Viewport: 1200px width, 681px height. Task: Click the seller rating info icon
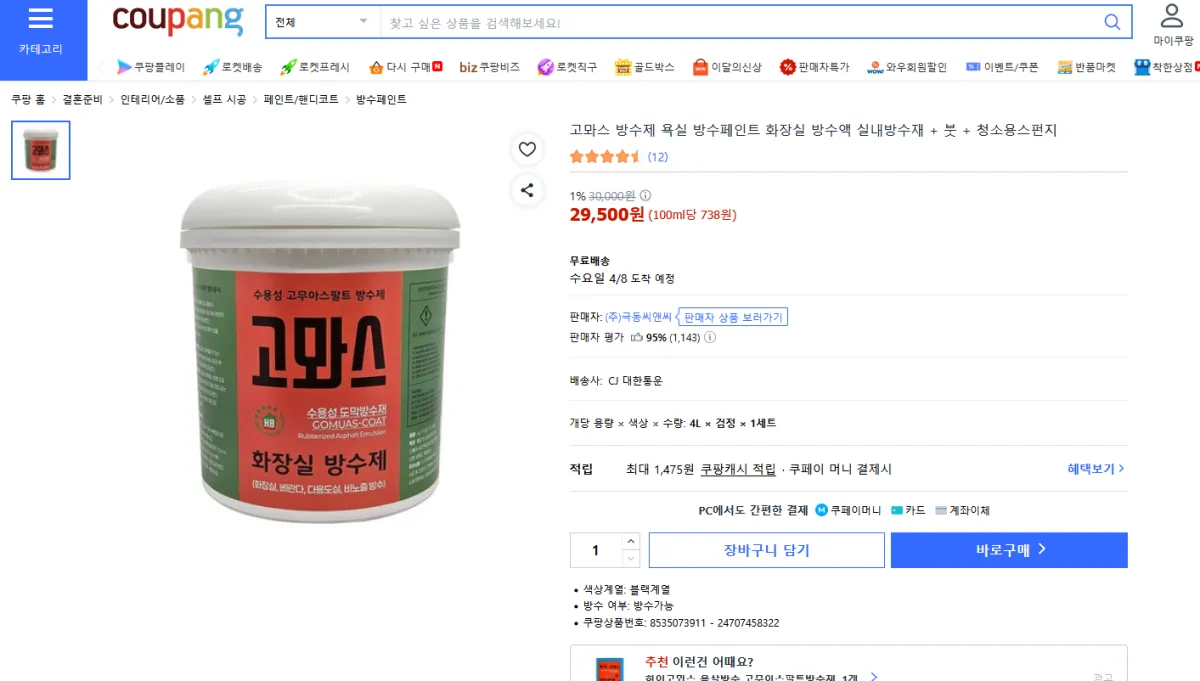click(710, 338)
